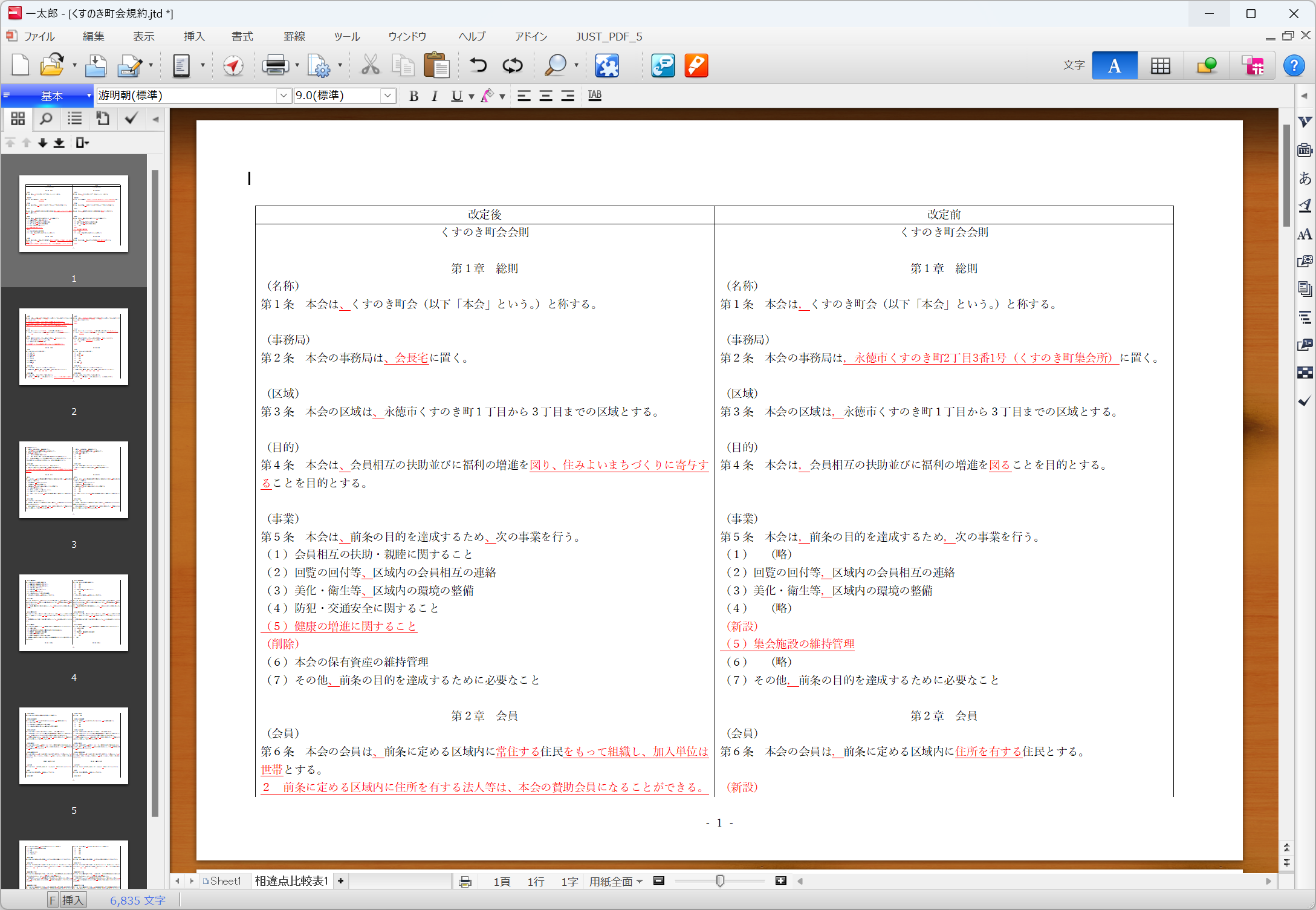The height and width of the screenshot is (910, 1316).
Task: Toggle bold formatting
Action: 413,96
